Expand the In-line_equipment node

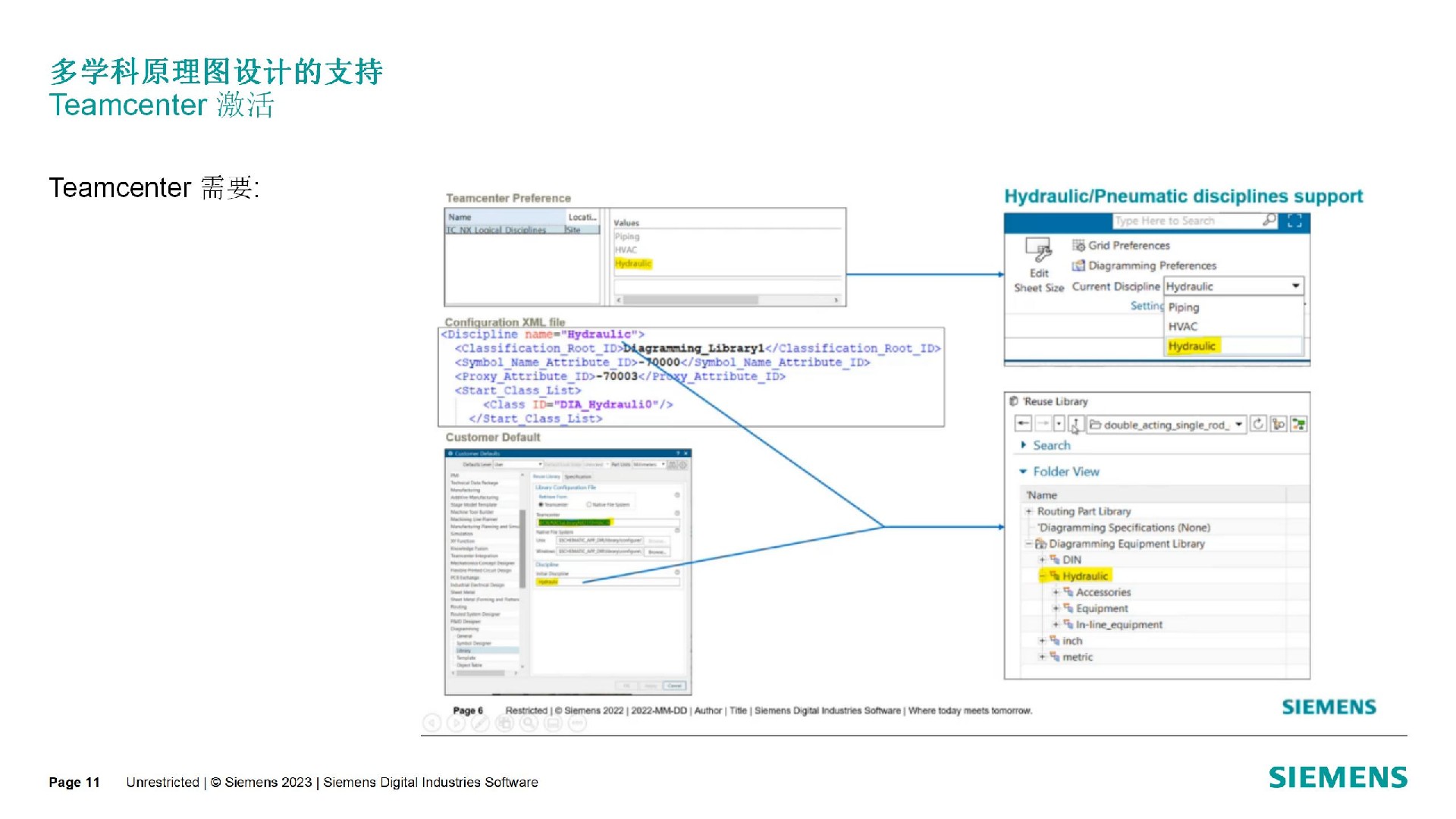(1056, 625)
